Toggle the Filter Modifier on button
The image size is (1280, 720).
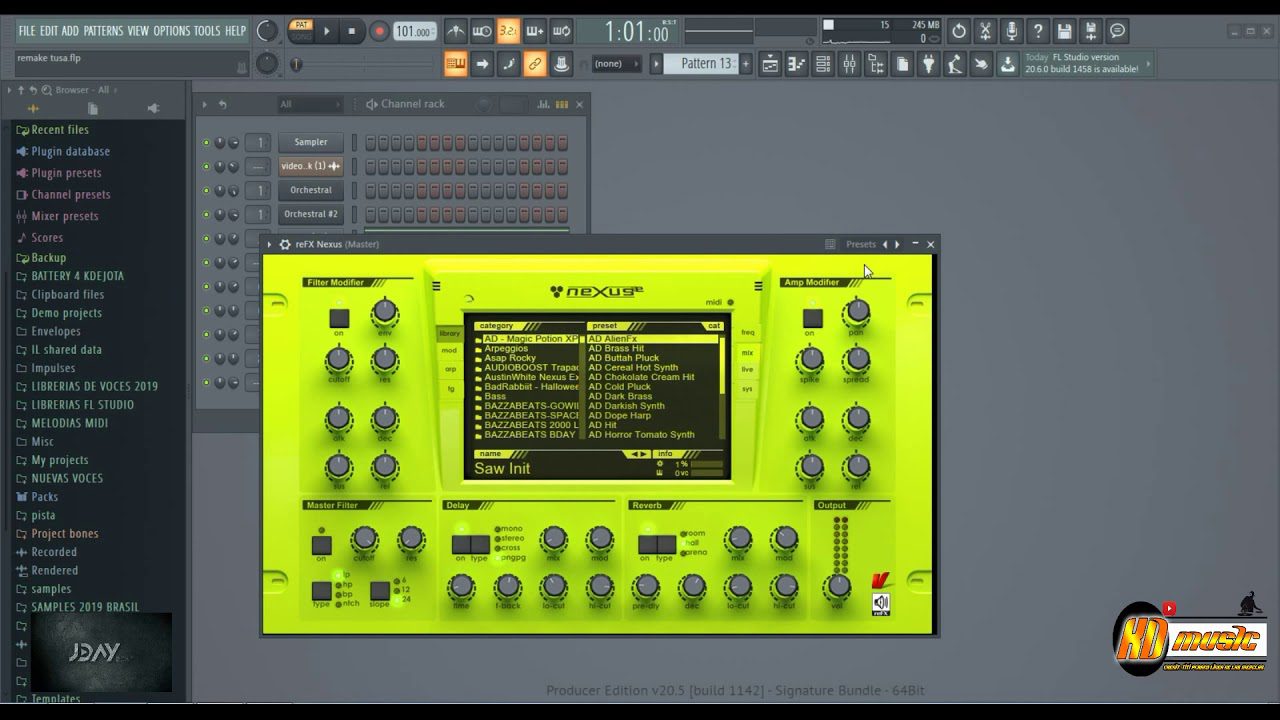coord(339,318)
